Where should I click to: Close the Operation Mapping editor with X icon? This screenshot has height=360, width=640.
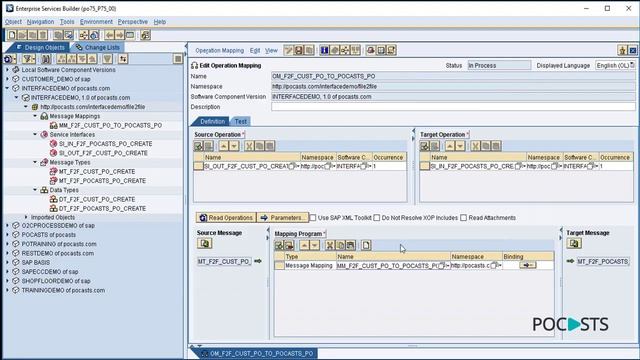(632, 50)
